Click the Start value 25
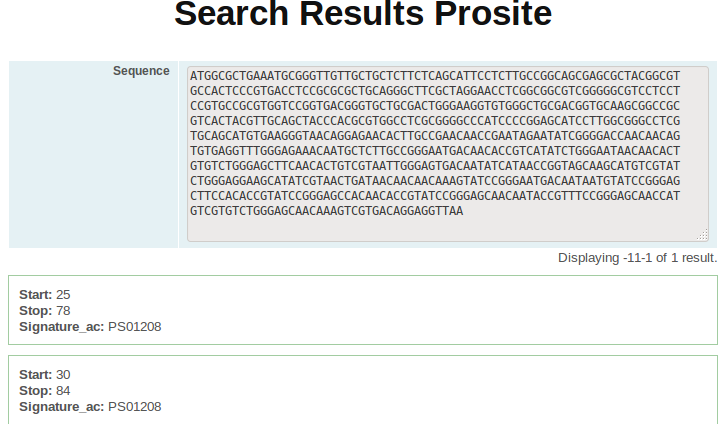The width and height of the screenshot is (725, 424). [x=63, y=295]
